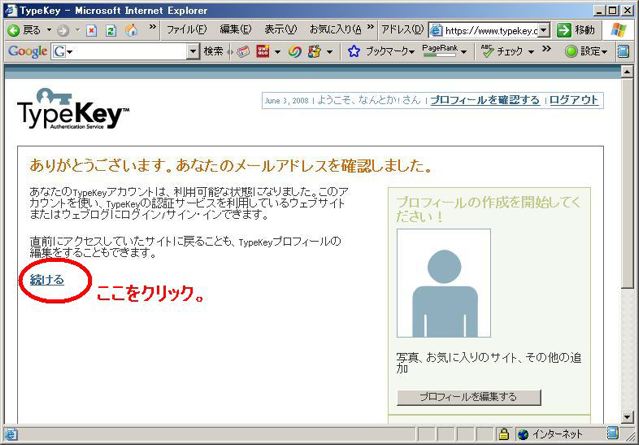Click the multicolor swirl toolbar icon

tap(295, 51)
